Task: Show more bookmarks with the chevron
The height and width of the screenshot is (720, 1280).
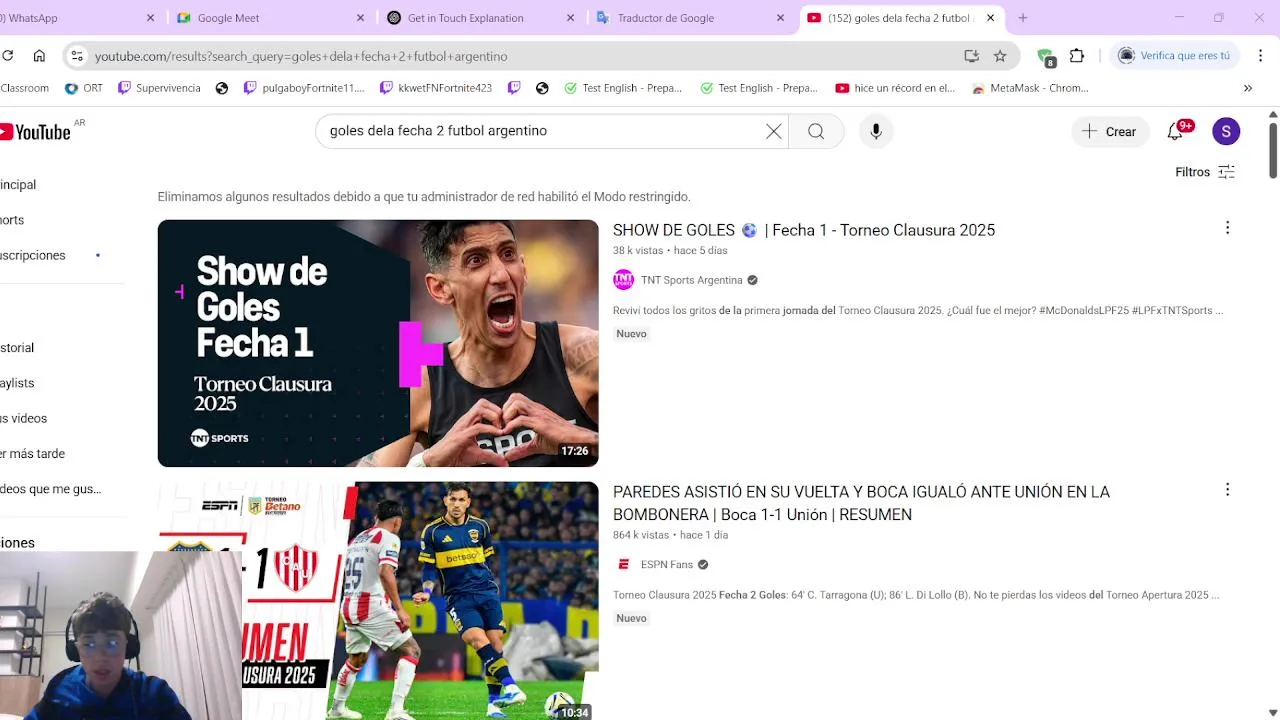Action: (x=1248, y=88)
